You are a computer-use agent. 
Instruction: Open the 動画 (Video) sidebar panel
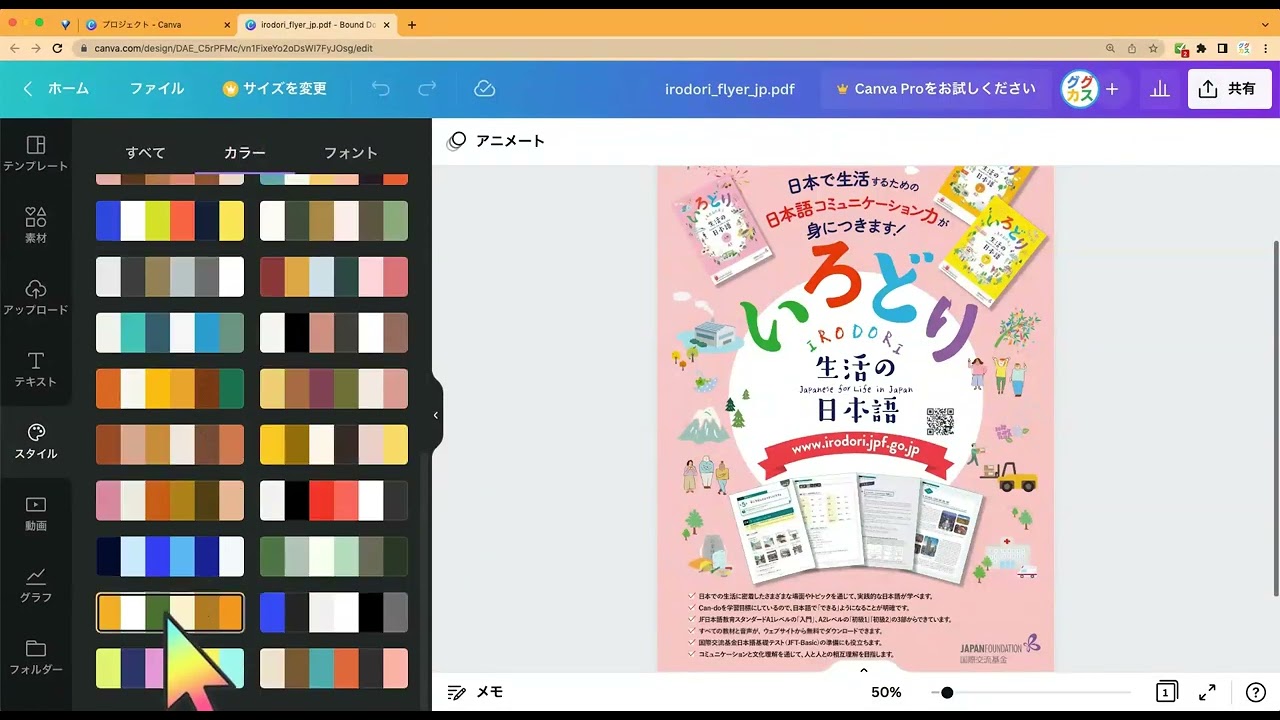pos(35,513)
